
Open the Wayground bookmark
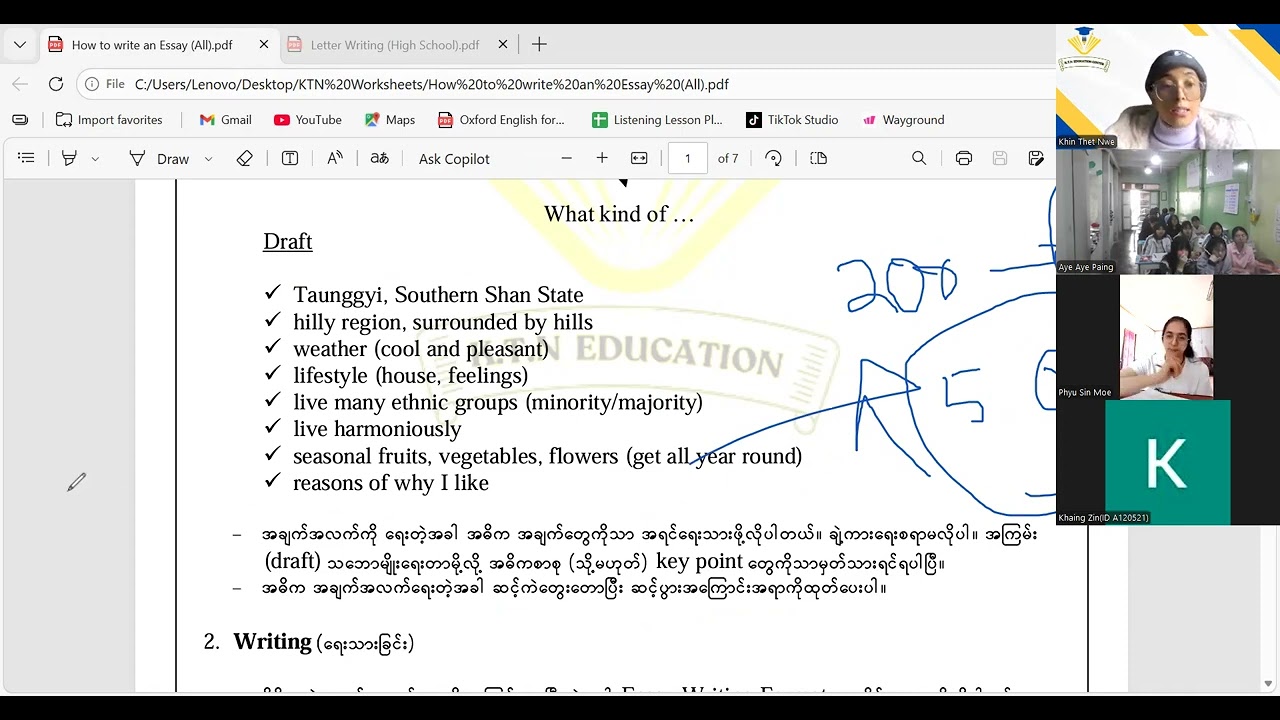tap(903, 120)
